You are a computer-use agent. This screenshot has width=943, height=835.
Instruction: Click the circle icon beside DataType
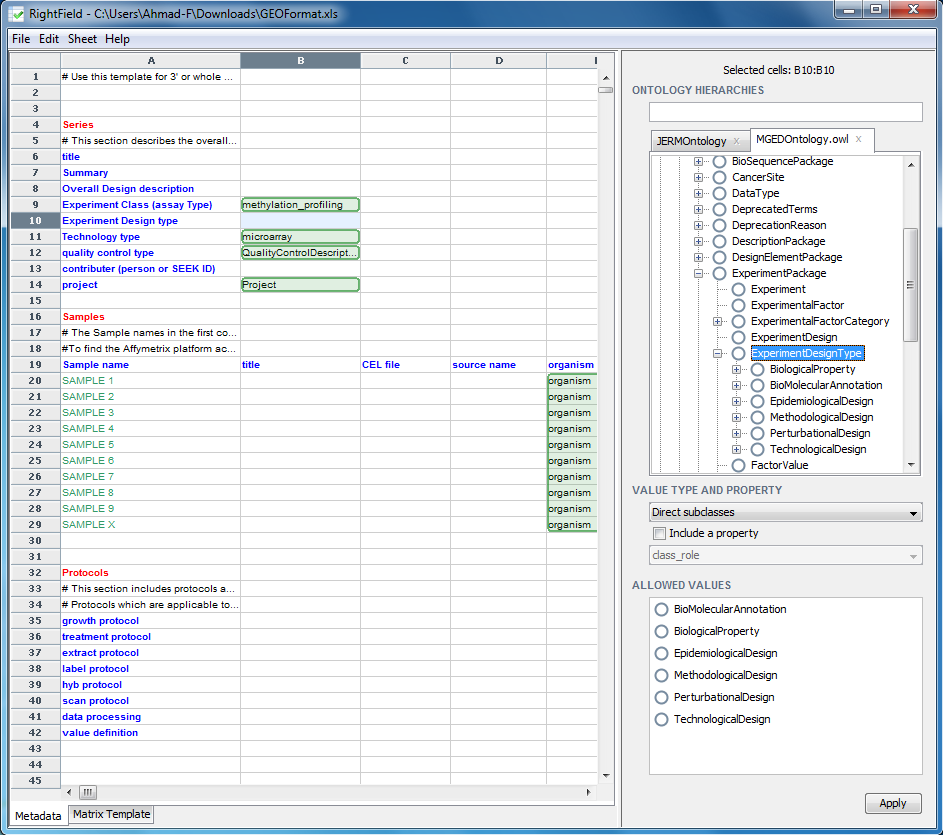(719, 193)
